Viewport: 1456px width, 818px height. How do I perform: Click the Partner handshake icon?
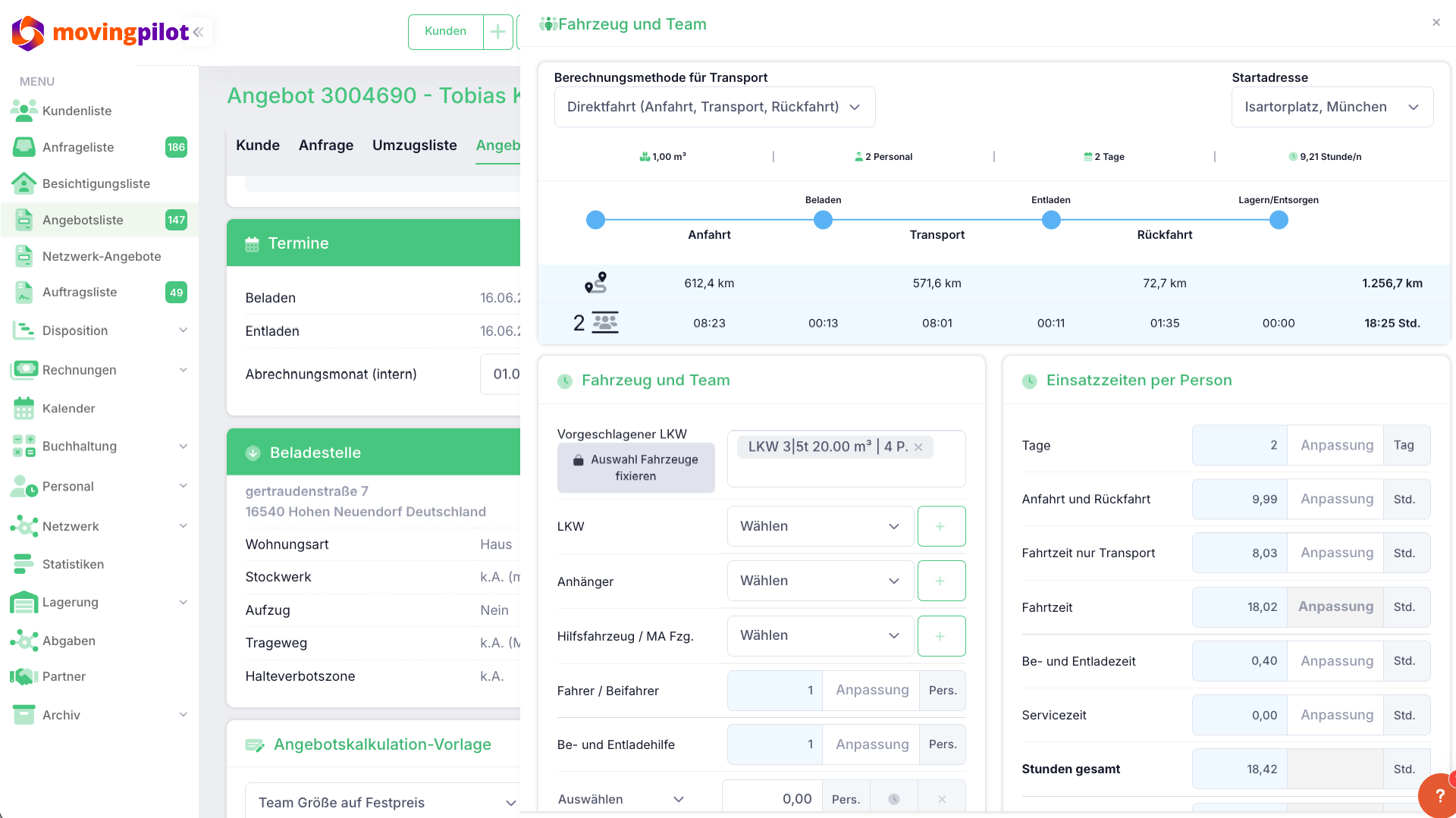click(x=24, y=676)
